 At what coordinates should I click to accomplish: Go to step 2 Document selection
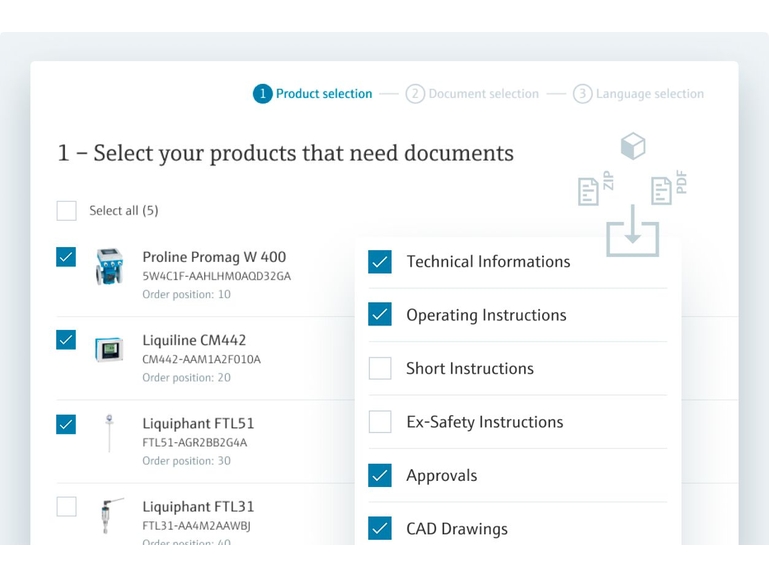472,94
